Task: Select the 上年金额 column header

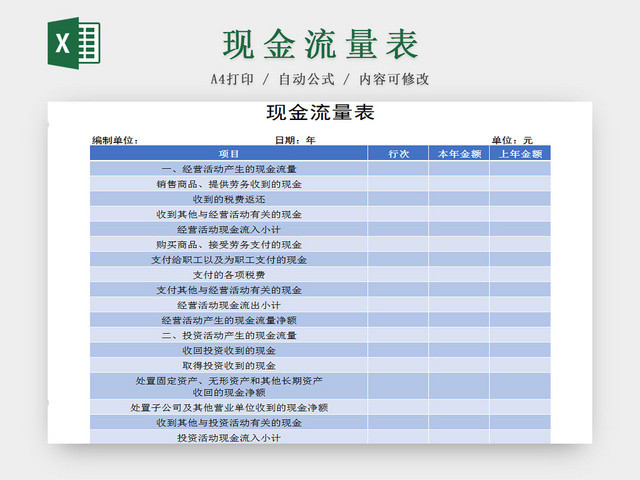Action: point(520,153)
